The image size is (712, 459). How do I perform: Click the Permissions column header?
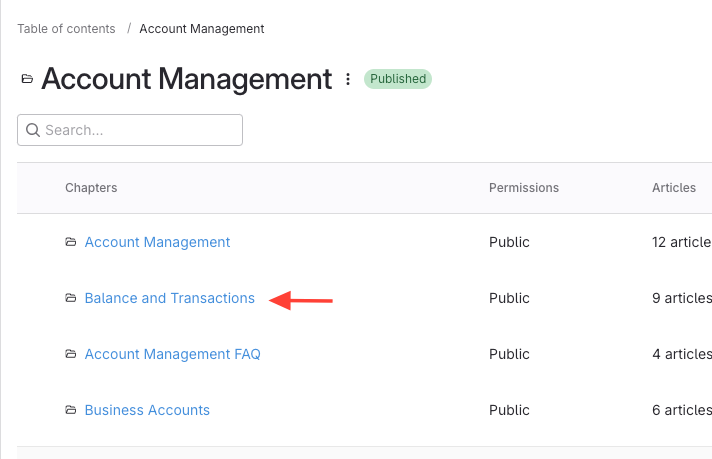point(523,188)
